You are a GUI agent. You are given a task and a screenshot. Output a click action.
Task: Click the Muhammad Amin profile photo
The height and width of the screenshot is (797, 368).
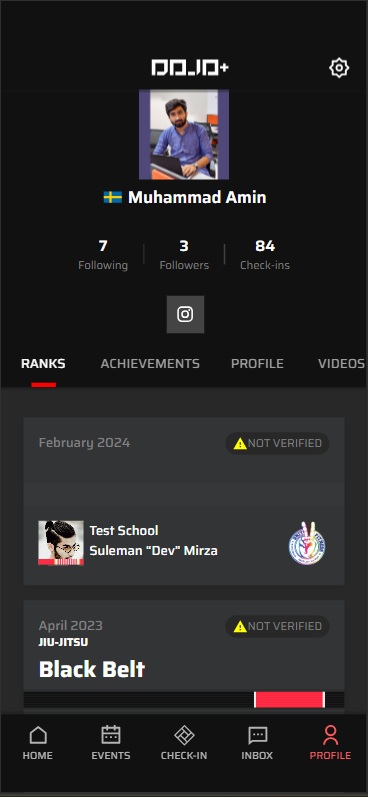[x=184, y=135]
